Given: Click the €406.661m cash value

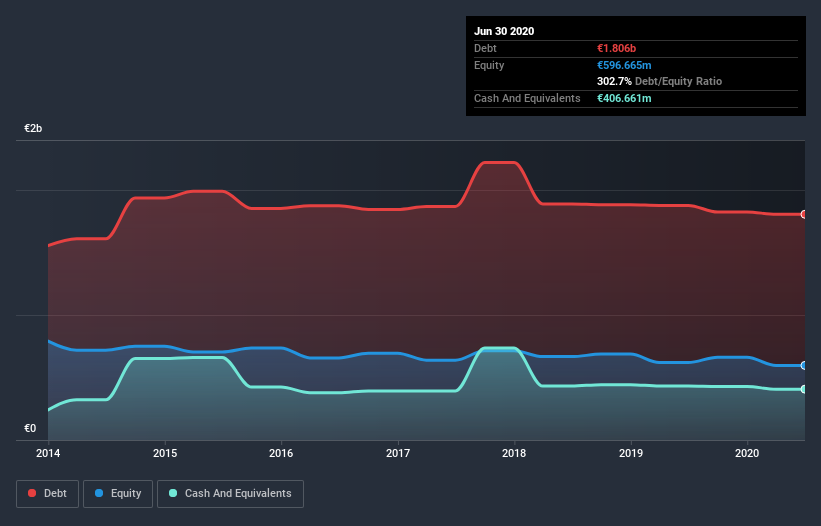Looking at the screenshot, I should pyautogui.click(x=624, y=98).
